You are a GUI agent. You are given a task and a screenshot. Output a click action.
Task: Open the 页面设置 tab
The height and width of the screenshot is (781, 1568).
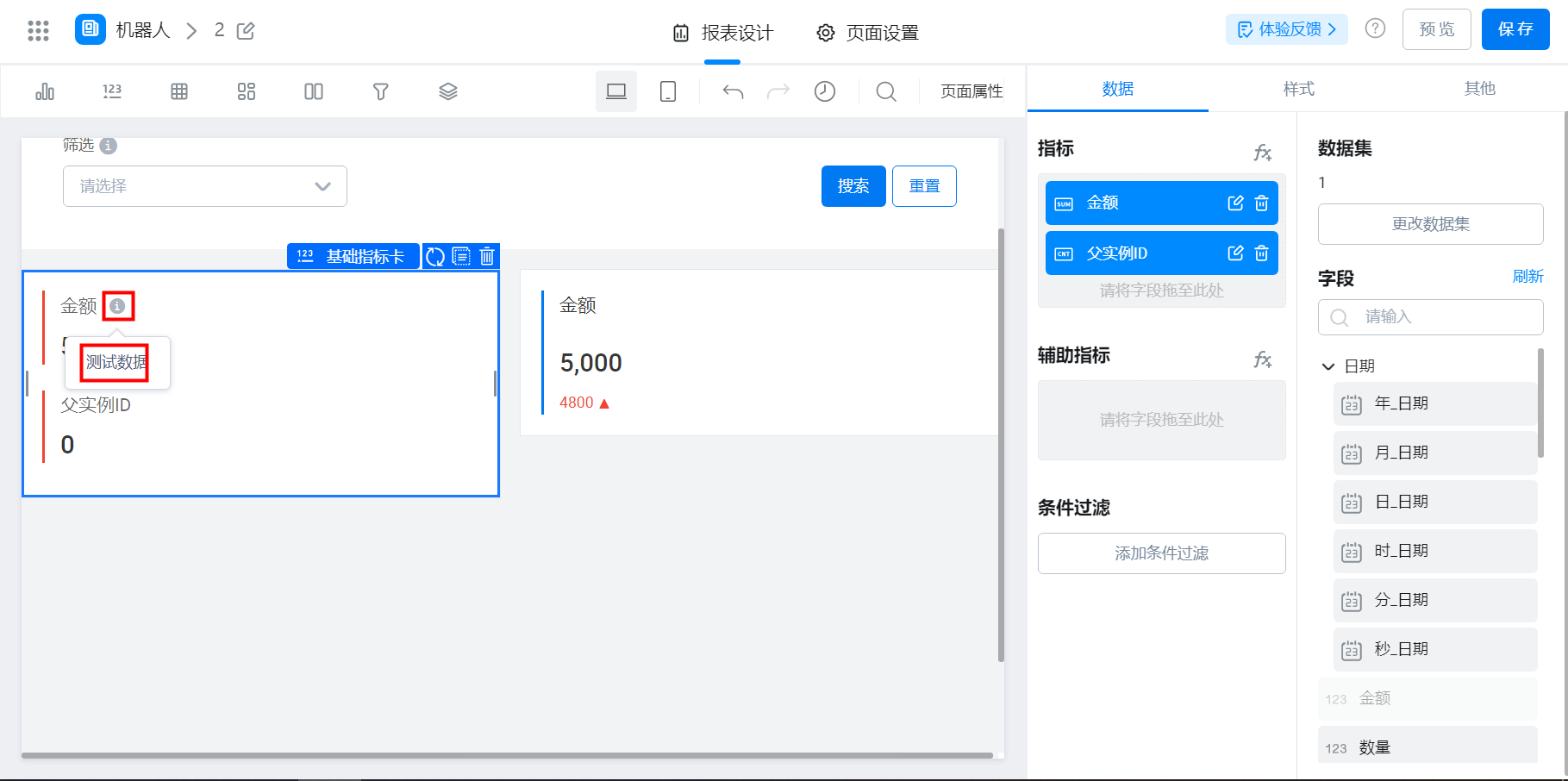[867, 33]
